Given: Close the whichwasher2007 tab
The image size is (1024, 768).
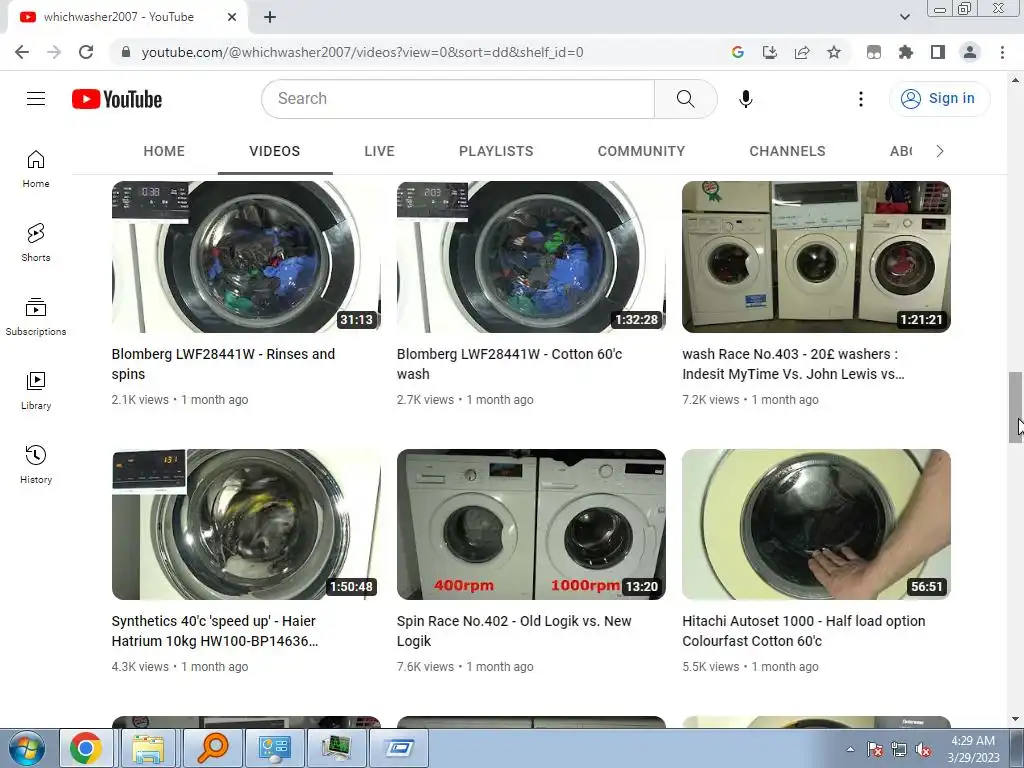Looking at the screenshot, I should pos(232,18).
